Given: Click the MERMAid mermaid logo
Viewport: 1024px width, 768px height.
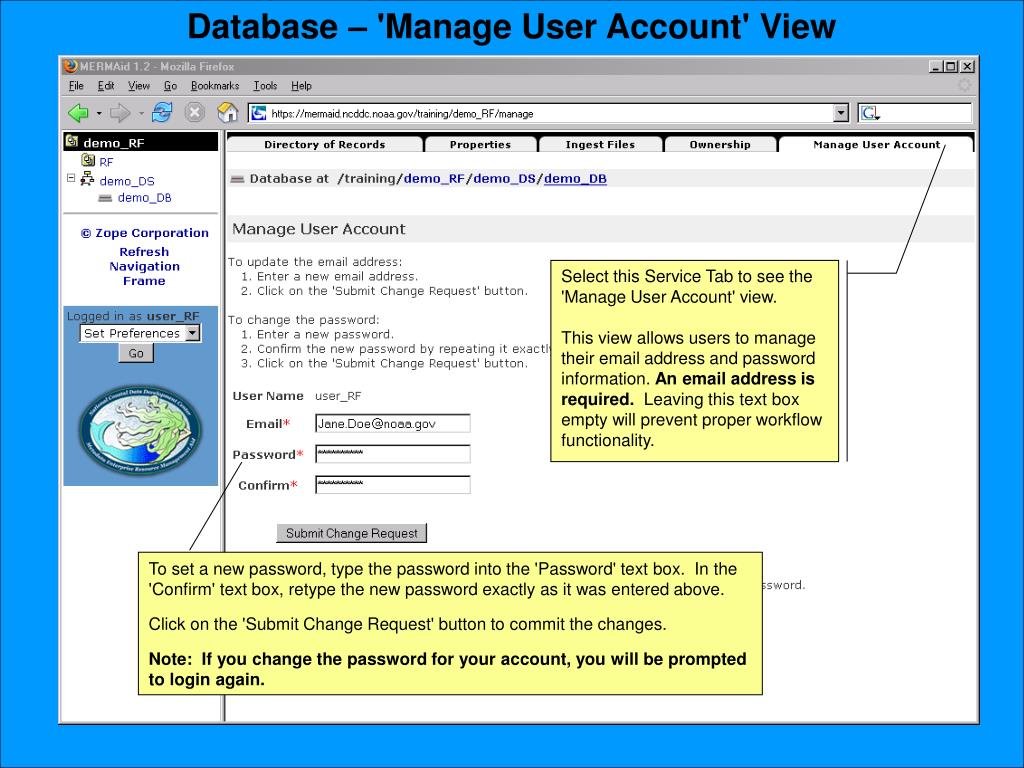Looking at the screenshot, I should click(140, 429).
